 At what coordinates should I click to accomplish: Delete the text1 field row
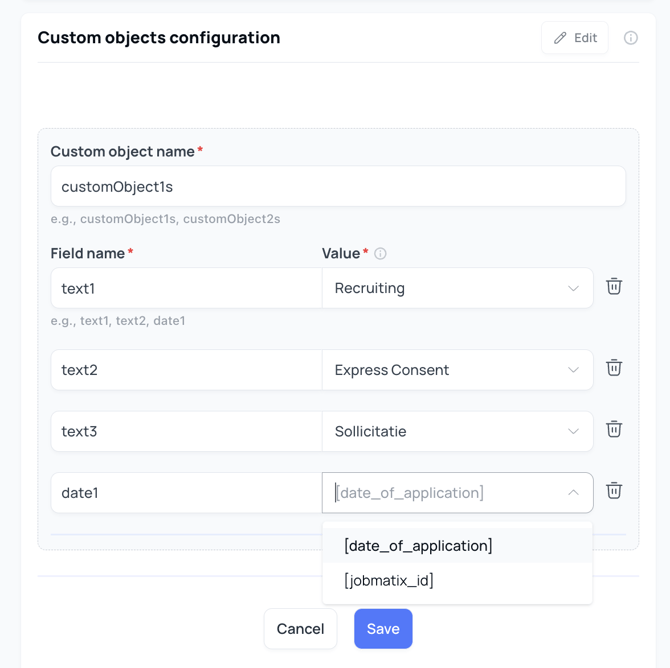point(614,287)
